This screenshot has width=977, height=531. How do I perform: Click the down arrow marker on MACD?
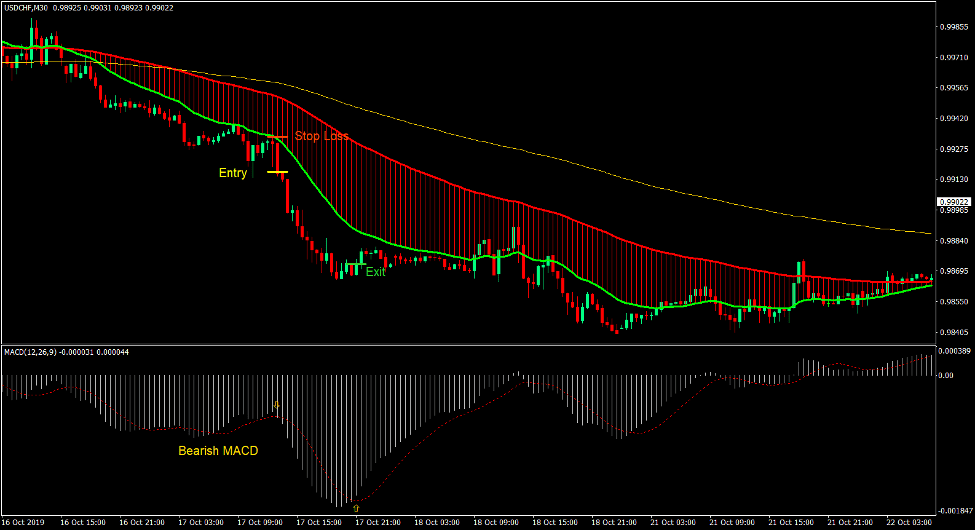pyautogui.click(x=277, y=406)
